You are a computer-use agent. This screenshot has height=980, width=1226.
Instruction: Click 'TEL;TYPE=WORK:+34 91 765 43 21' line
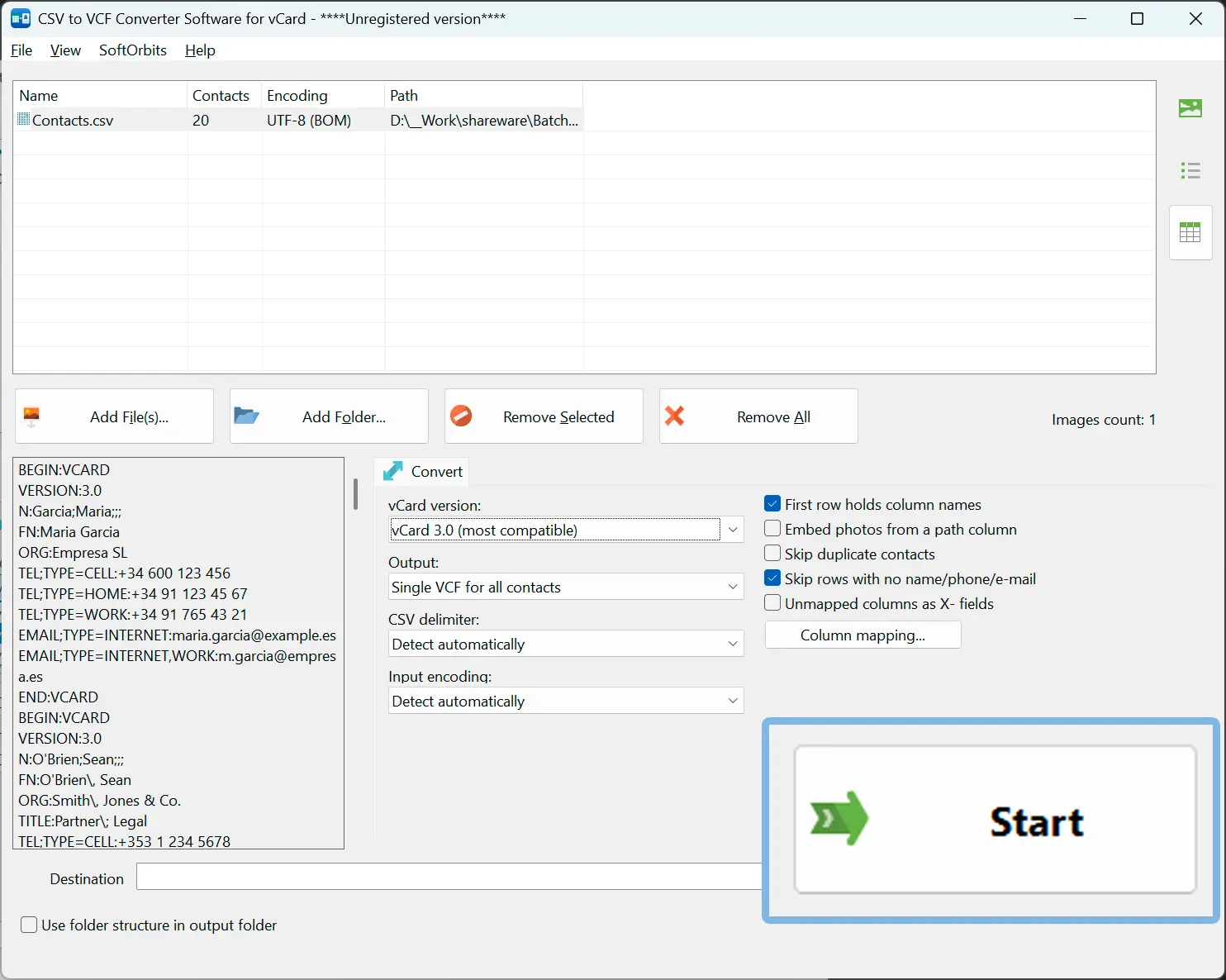133,615
